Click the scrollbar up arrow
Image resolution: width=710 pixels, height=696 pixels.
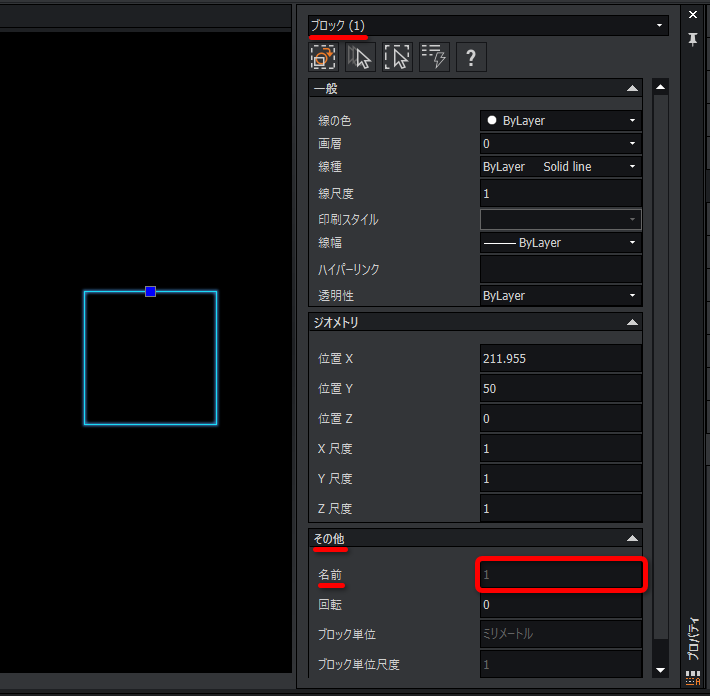(660, 87)
